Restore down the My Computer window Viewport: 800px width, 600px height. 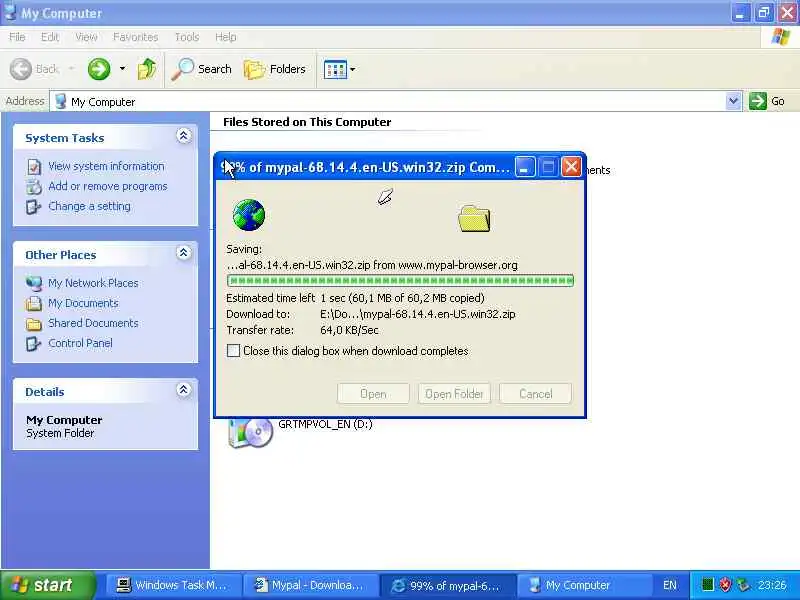pyautogui.click(x=764, y=12)
